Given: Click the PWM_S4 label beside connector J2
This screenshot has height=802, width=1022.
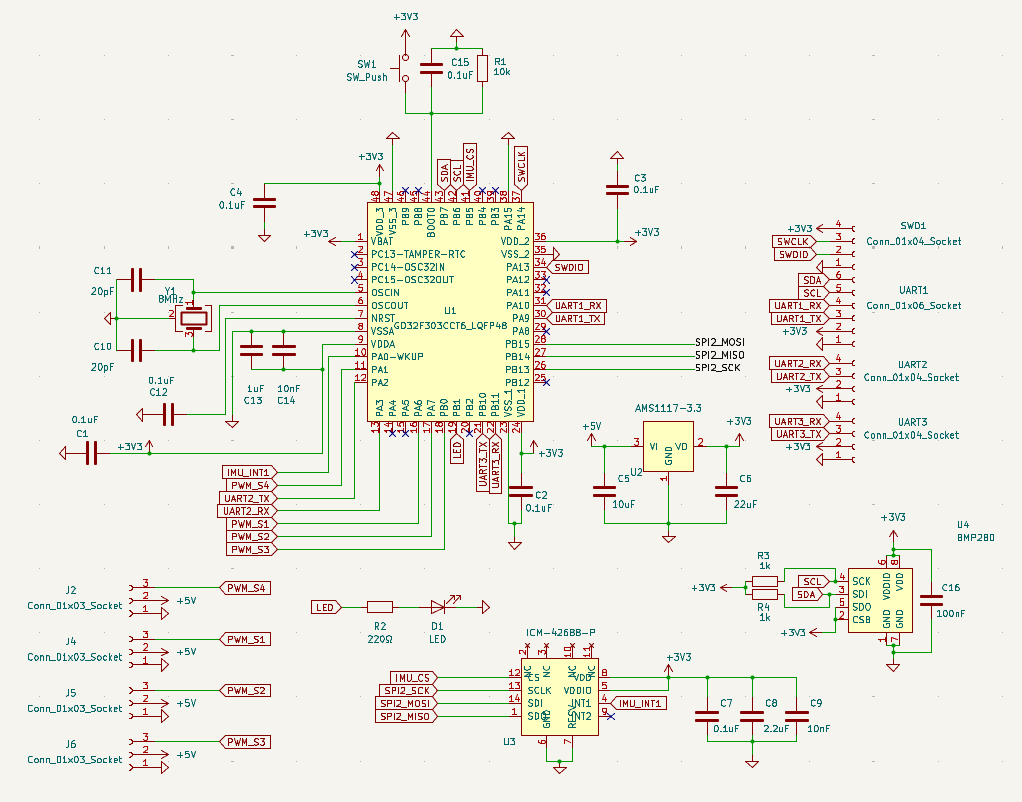Looking at the screenshot, I should coord(245,587).
